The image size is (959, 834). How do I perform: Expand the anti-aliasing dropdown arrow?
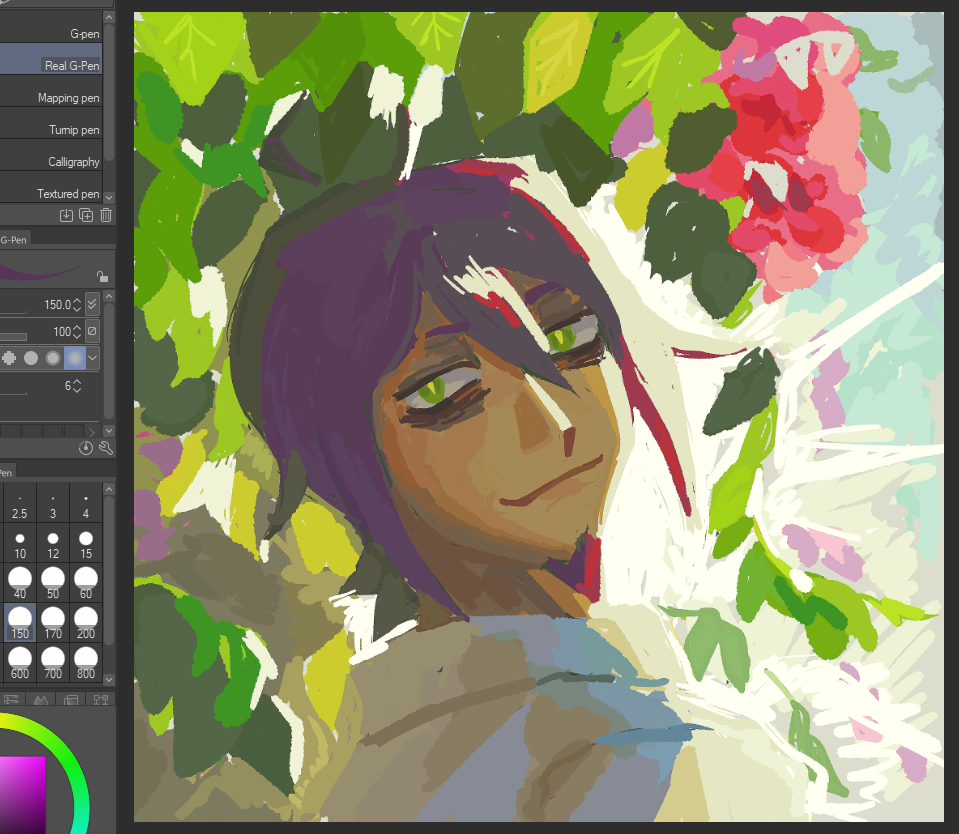click(x=93, y=357)
